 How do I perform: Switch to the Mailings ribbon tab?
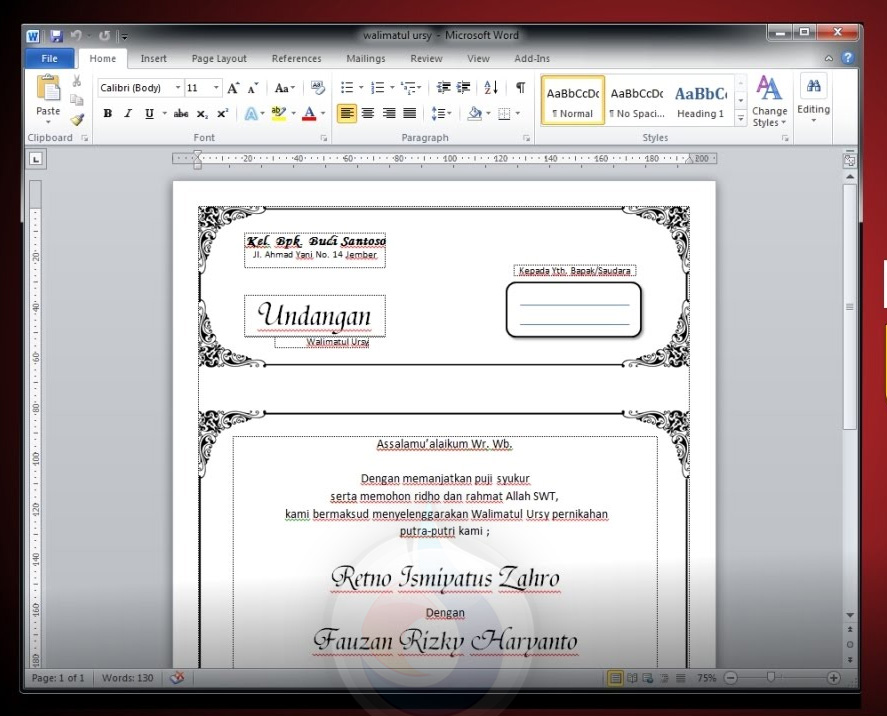click(x=365, y=58)
